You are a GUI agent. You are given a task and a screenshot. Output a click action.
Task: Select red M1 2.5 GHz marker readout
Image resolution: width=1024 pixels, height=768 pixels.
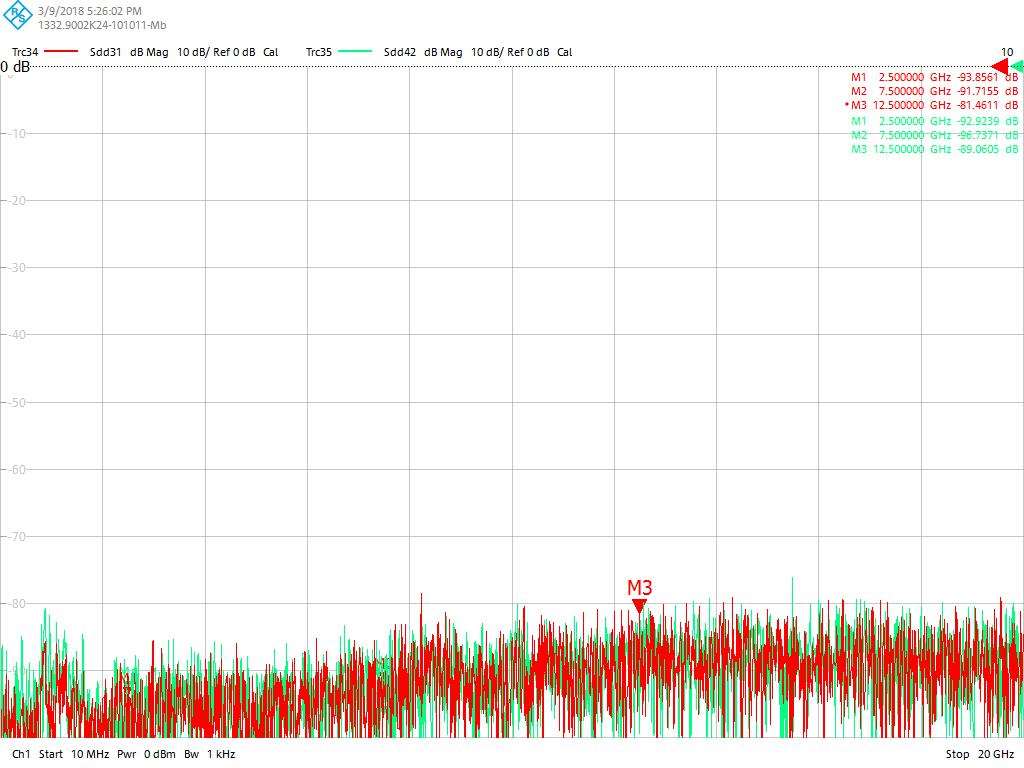coord(934,77)
